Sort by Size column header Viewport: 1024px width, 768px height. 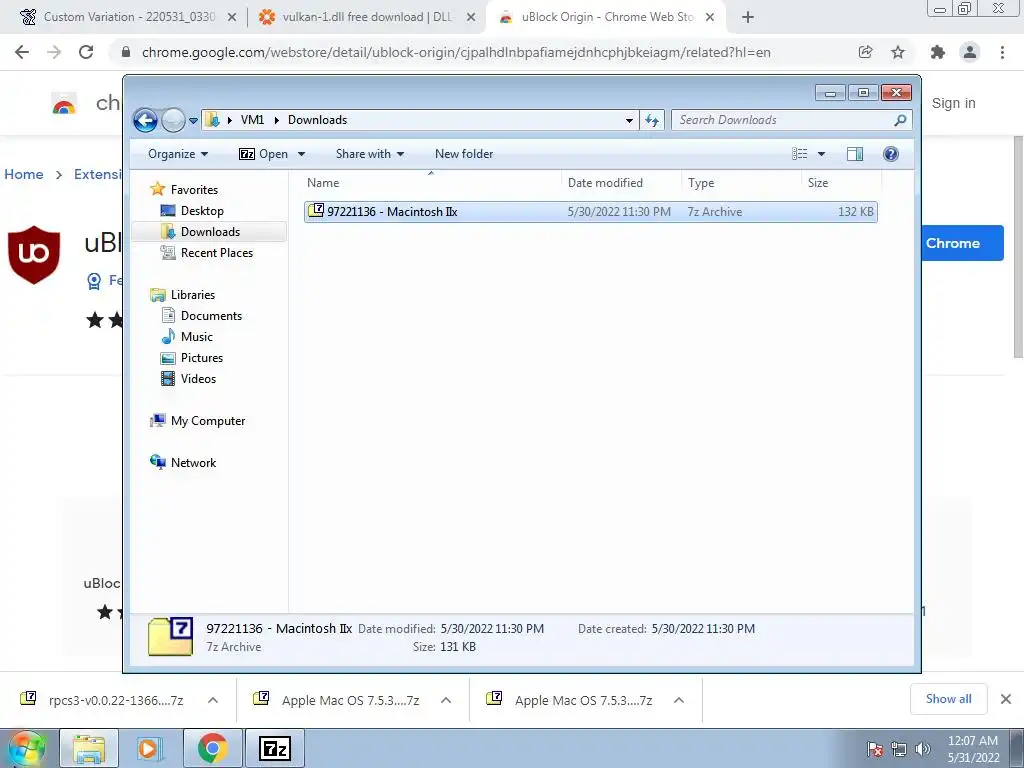[x=840, y=183]
